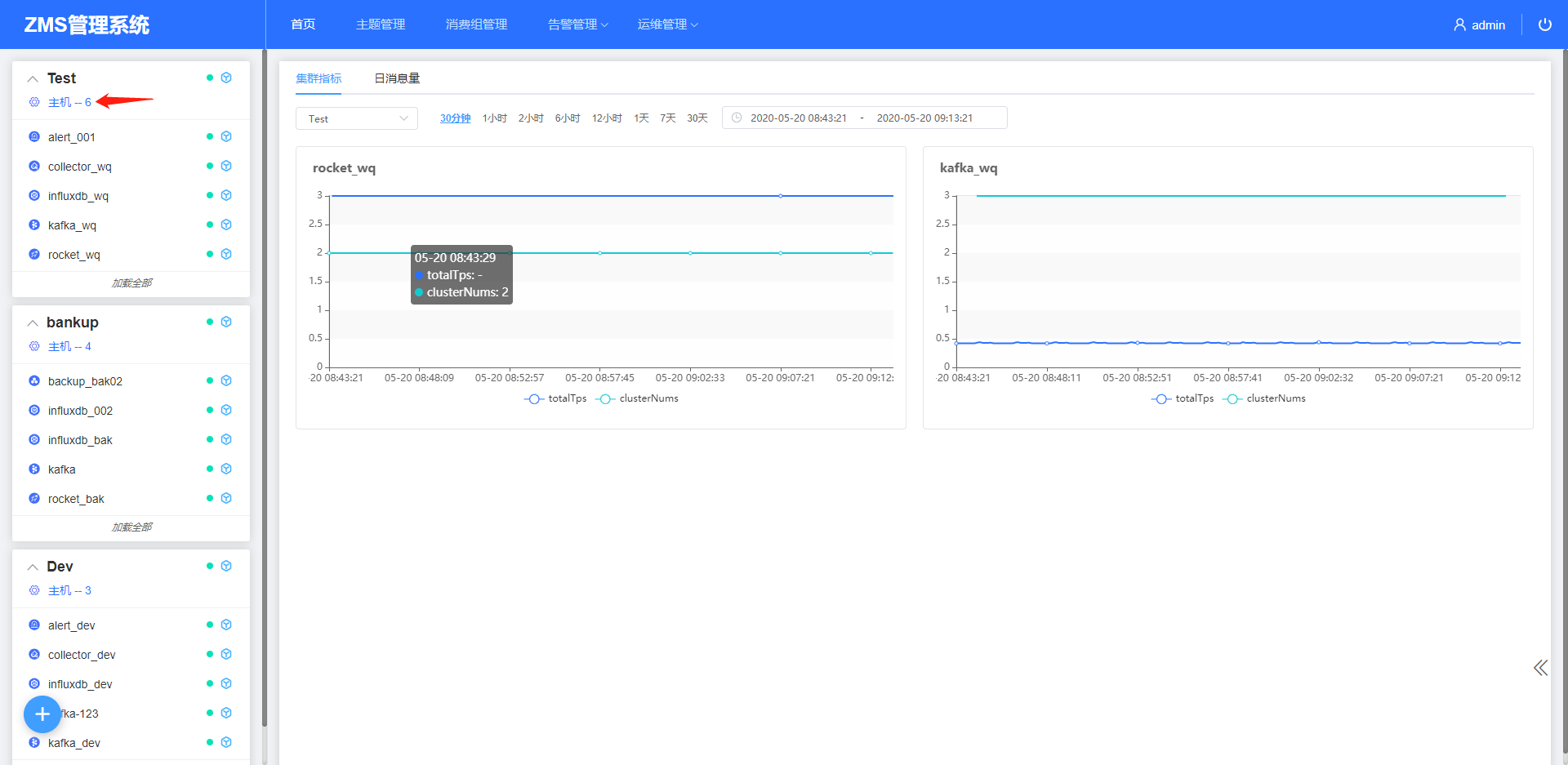Select the influxdb_002 service row
This screenshot has height=765, width=1568.
tap(131, 410)
